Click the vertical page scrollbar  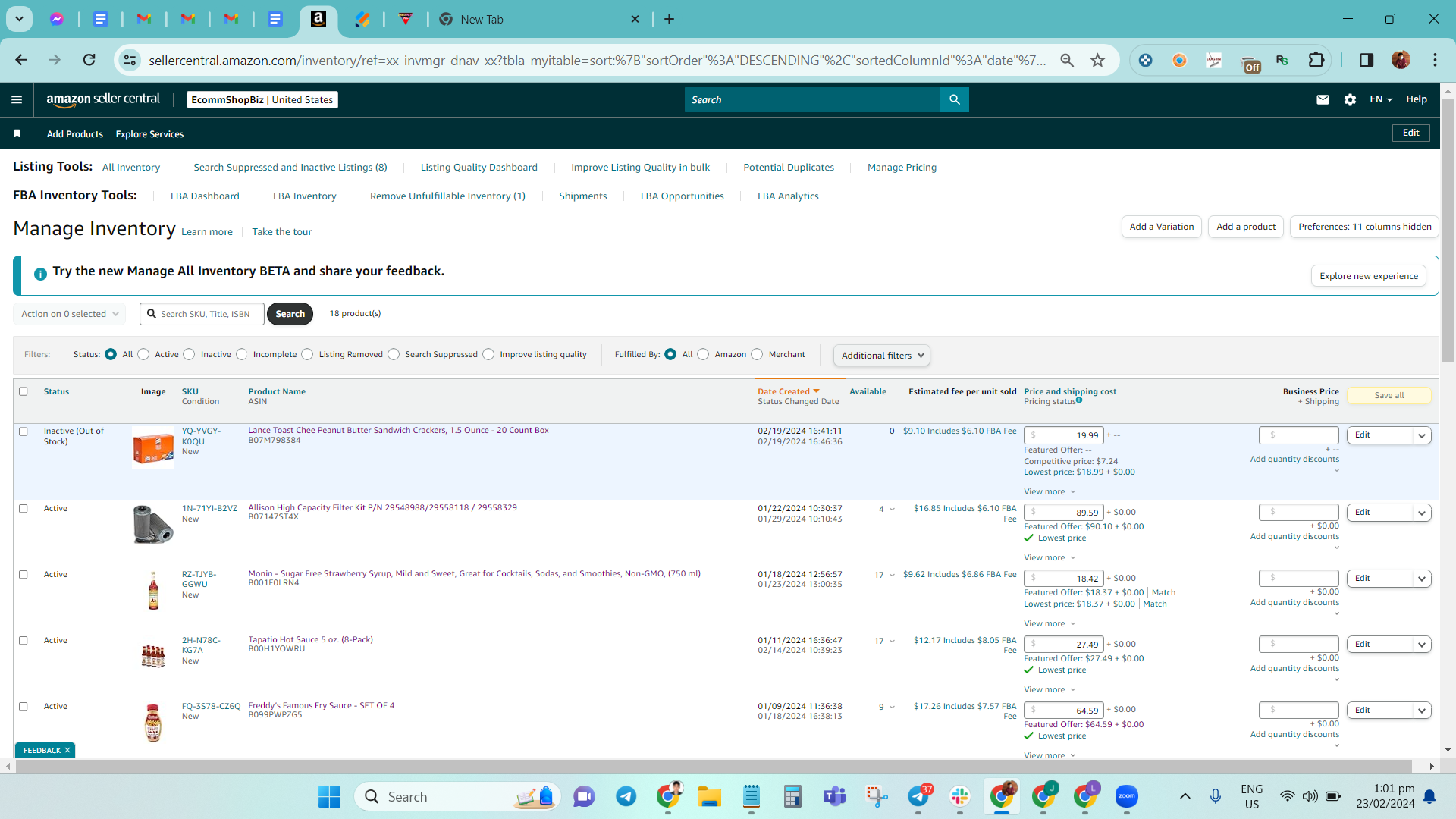tap(1448, 231)
